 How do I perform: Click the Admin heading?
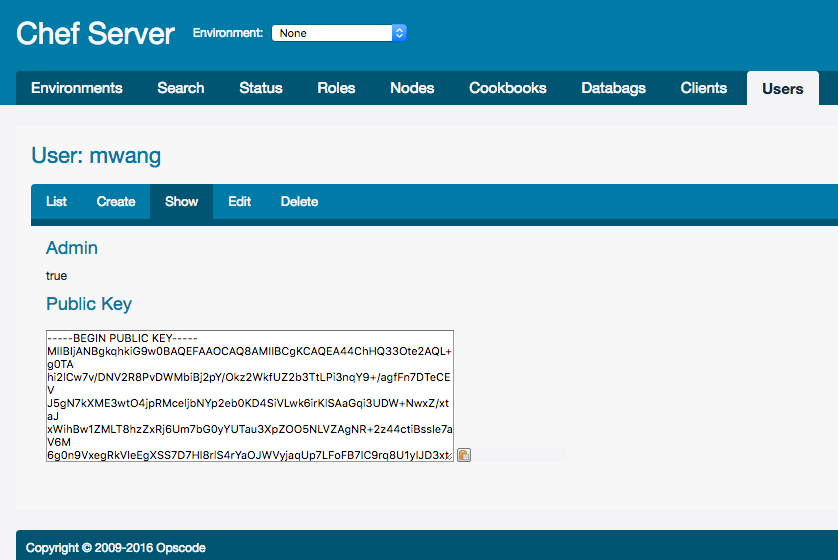click(72, 248)
